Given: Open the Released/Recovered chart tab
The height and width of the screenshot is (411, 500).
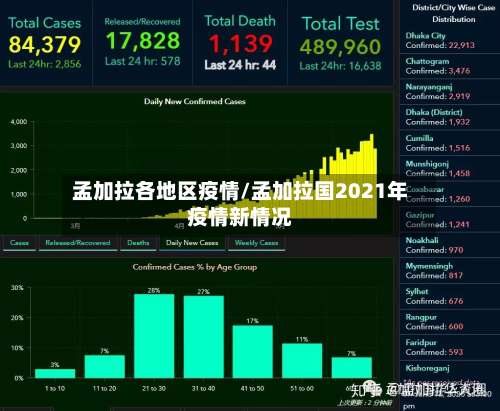Looking at the screenshot, I should [78, 243].
